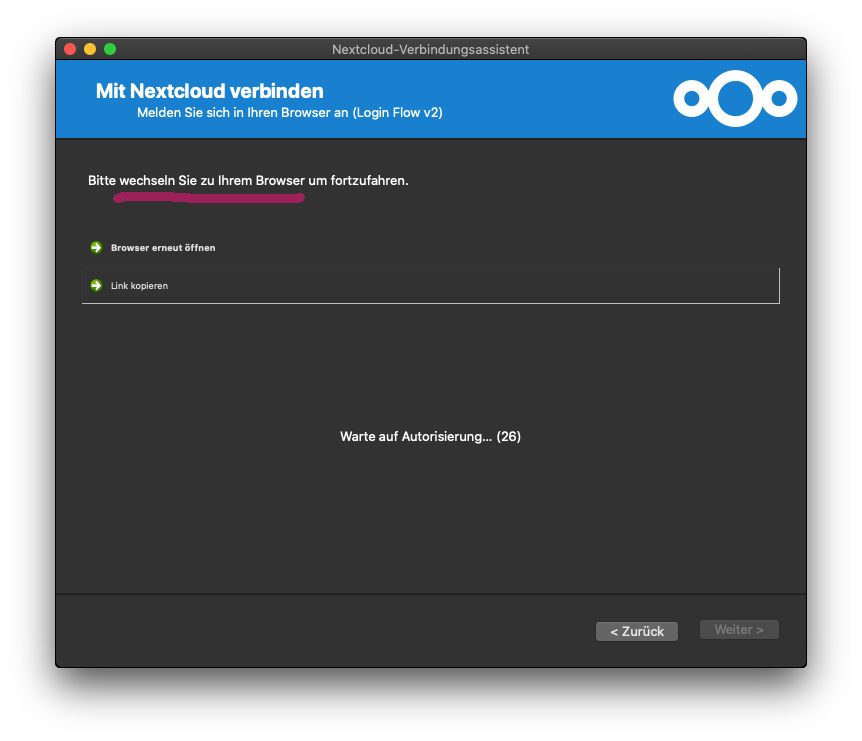Click the Warte auf Autorisierung status text
Image resolution: width=862 pixels, height=741 pixels.
tap(430, 436)
